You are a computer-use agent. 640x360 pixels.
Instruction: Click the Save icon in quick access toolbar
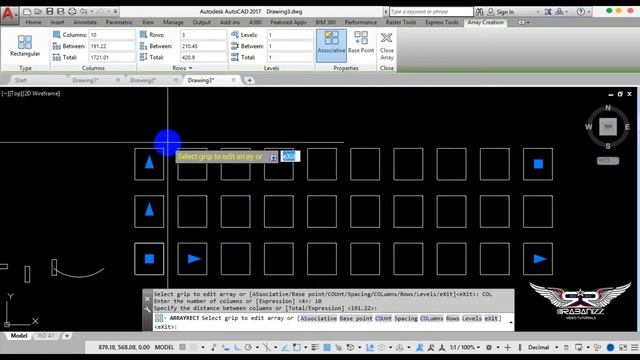point(49,12)
